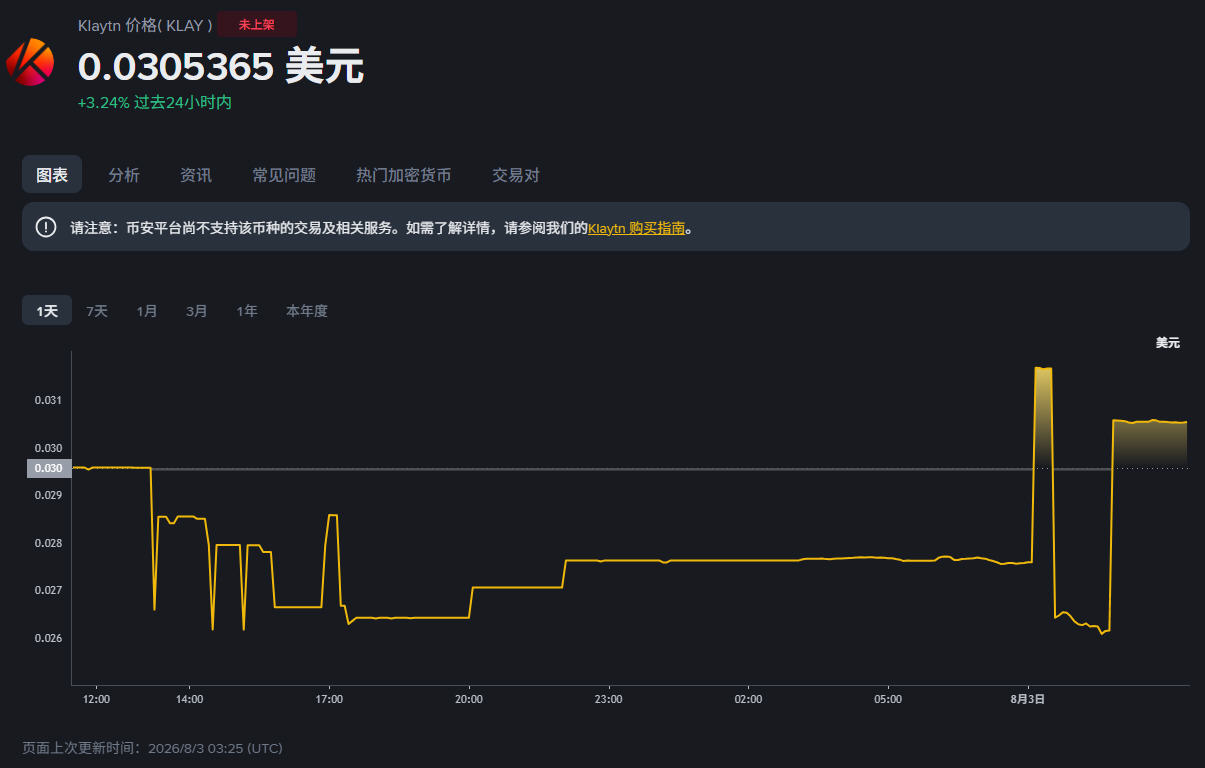The image size is (1205, 768).
Task: Click the 0.026 y-axis label
Action: click(x=48, y=638)
